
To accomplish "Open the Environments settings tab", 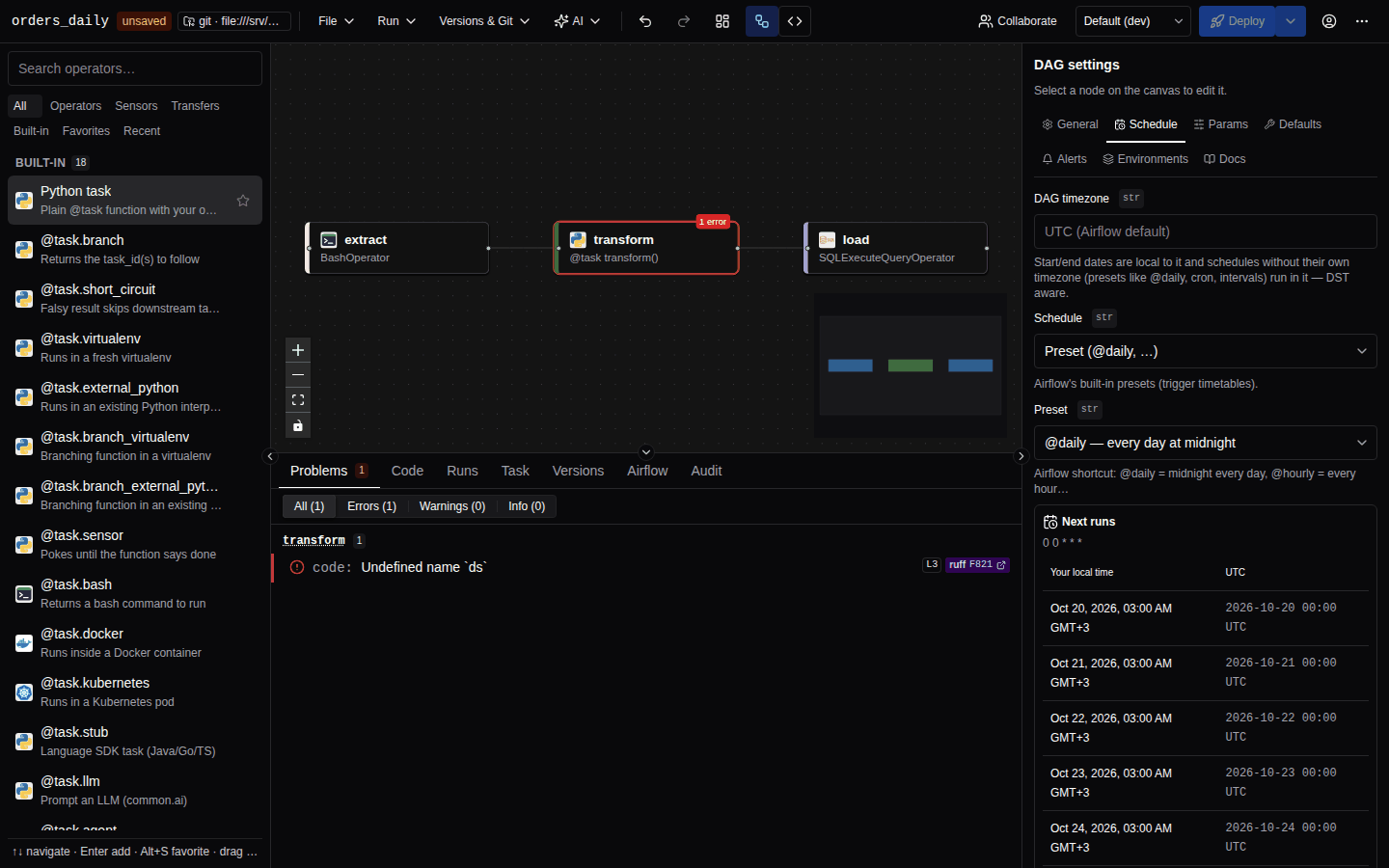I will point(1145,159).
